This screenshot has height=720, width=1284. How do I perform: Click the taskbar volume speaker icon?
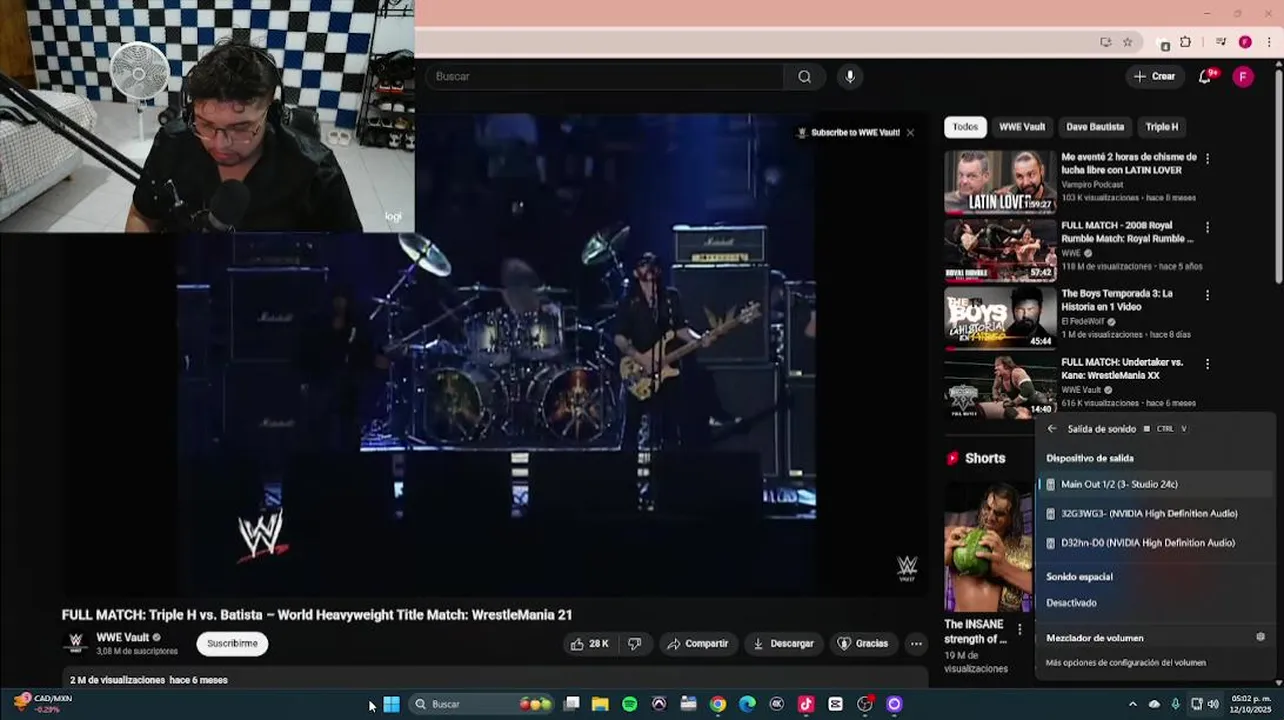[x=1213, y=705]
